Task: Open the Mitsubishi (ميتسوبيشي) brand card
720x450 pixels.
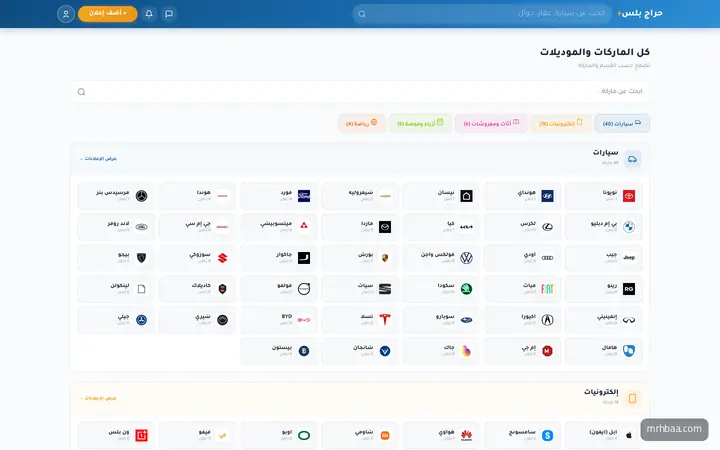Action: tap(278, 227)
